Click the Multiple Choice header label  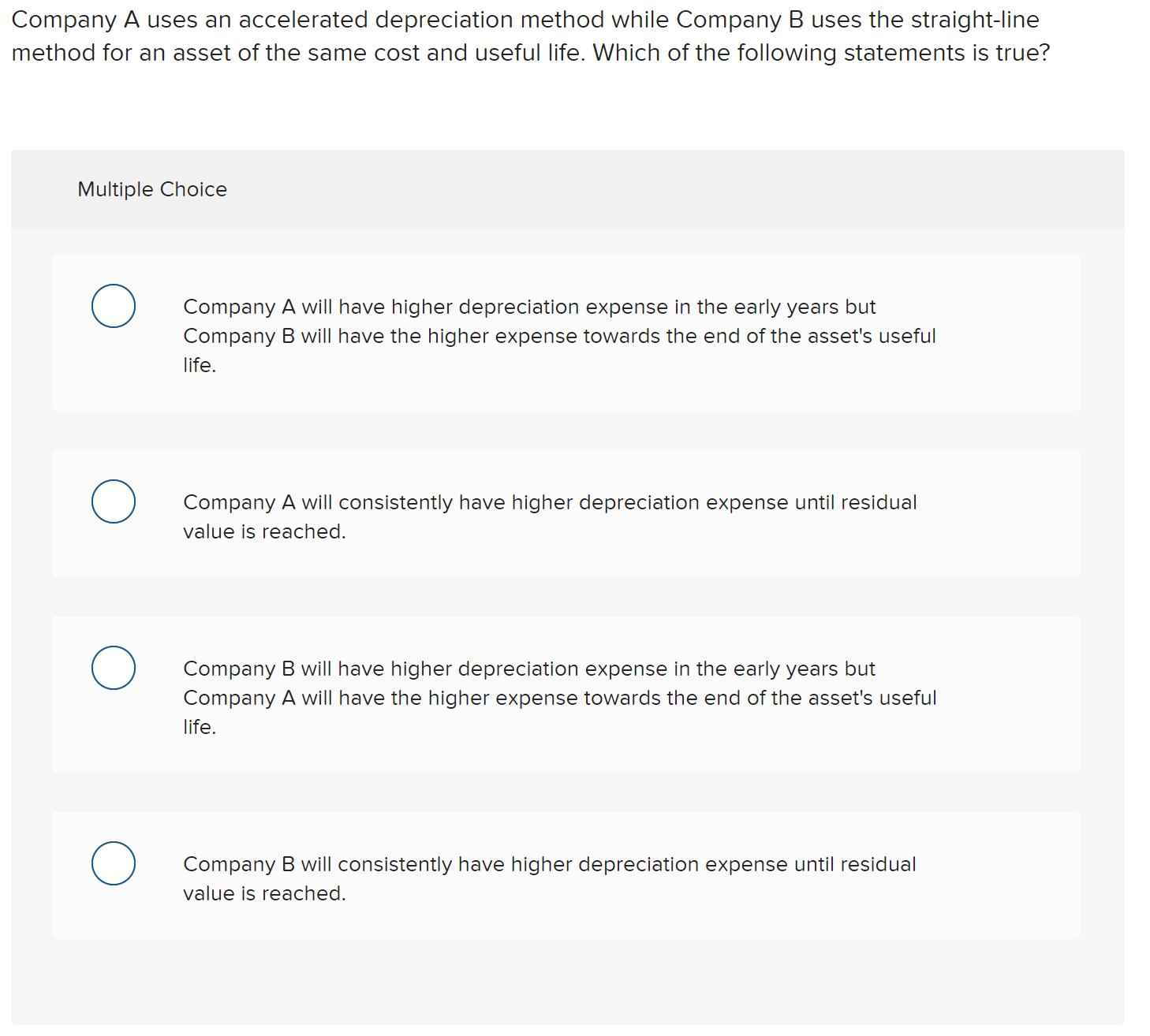(x=151, y=189)
